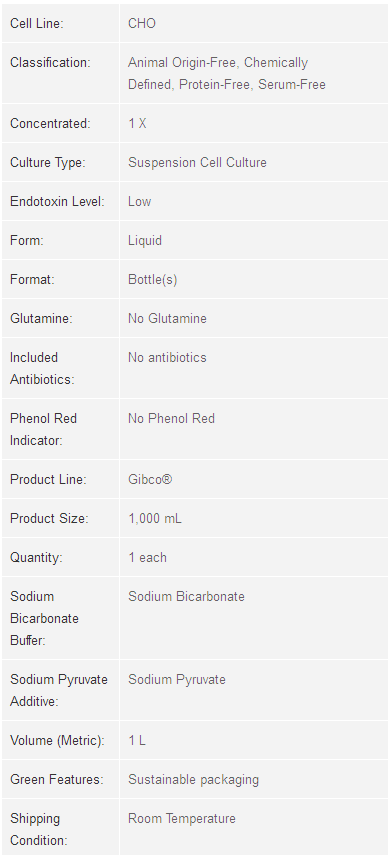This screenshot has width=388, height=855.
Task: Select the Sodium Bicarbonate value
Action: click(x=186, y=597)
